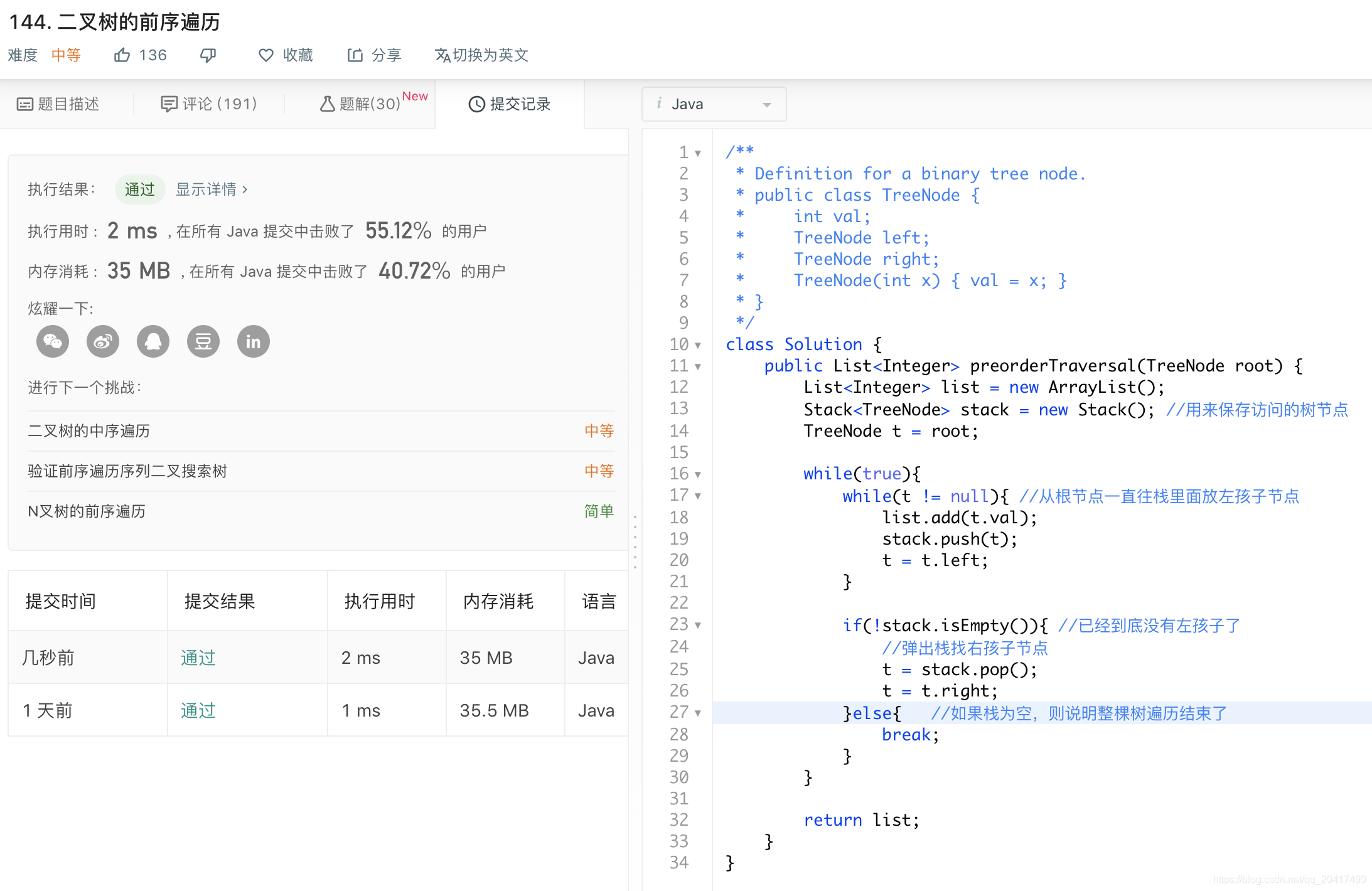Open the Java language dropdown
This screenshot has width=1372, height=891.
[x=714, y=104]
